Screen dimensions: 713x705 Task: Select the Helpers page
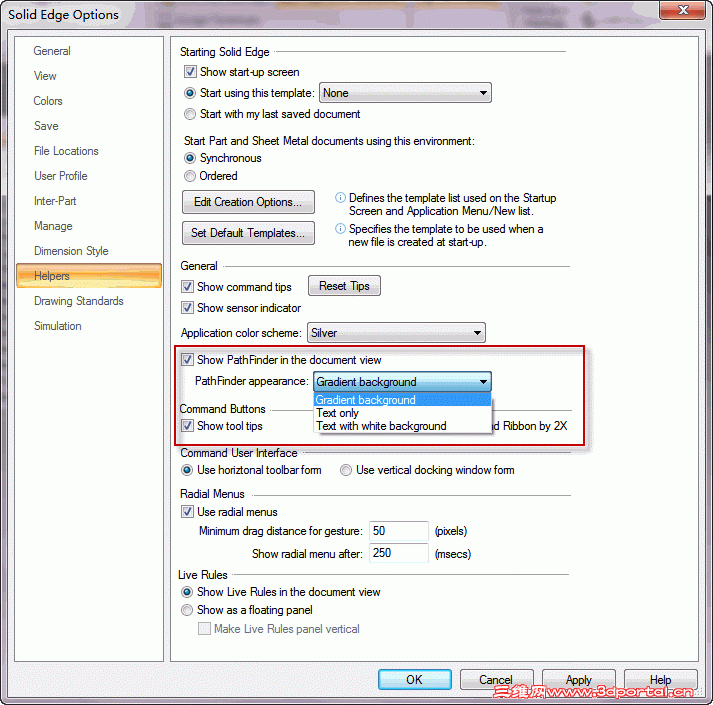89,276
